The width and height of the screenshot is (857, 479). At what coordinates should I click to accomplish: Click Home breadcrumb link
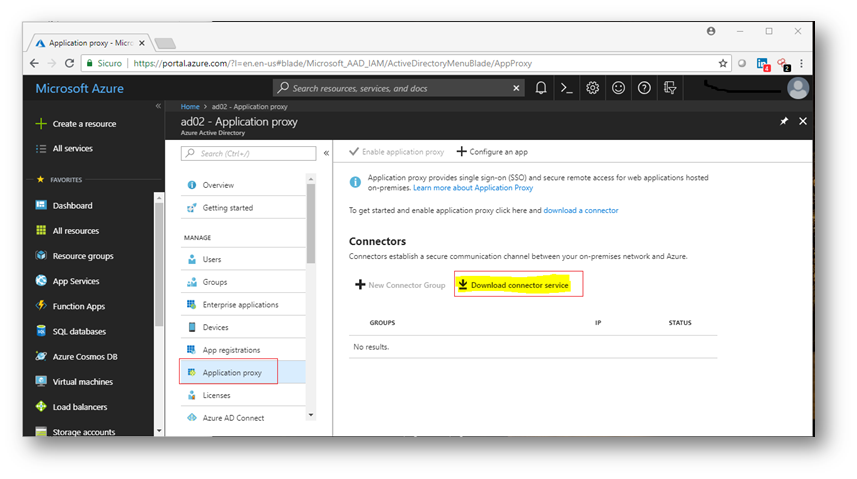(190, 107)
